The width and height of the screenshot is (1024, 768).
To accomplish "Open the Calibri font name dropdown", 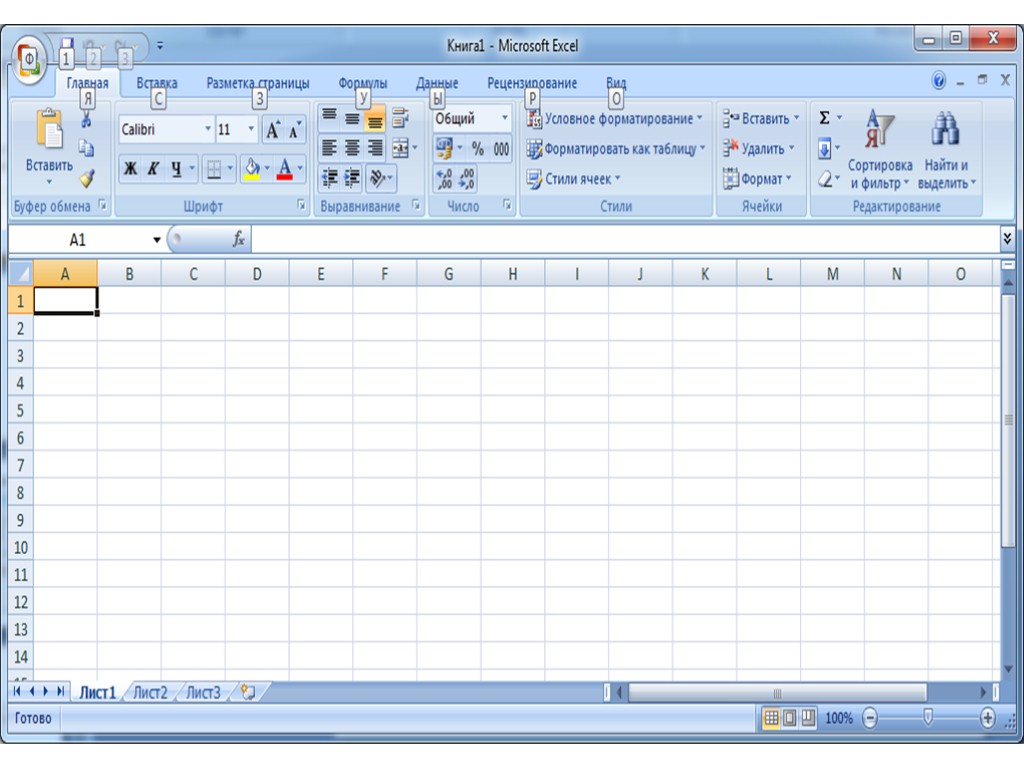I will pos(208,129).
